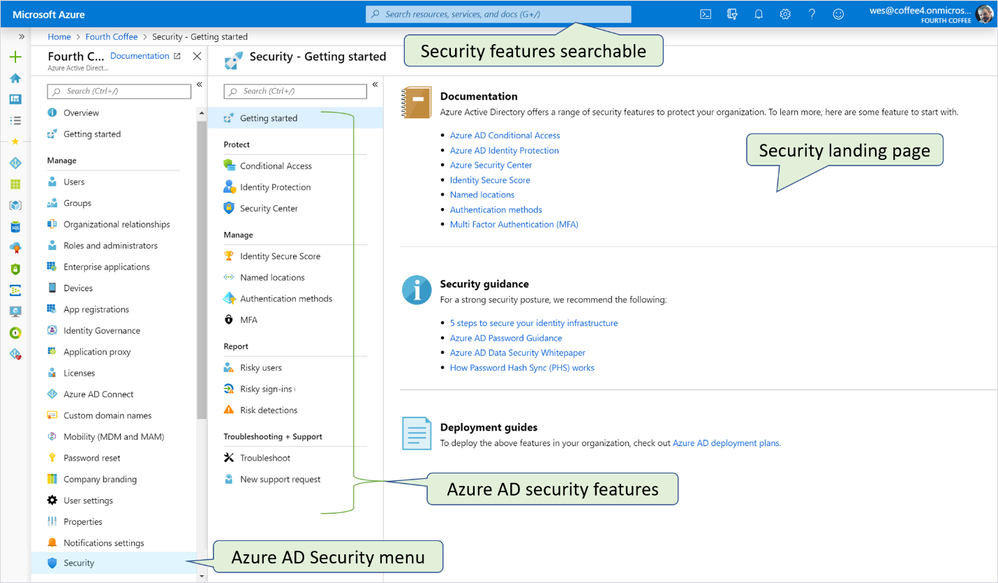Click the Notifications settings bell icon

[x=52, y=542]
